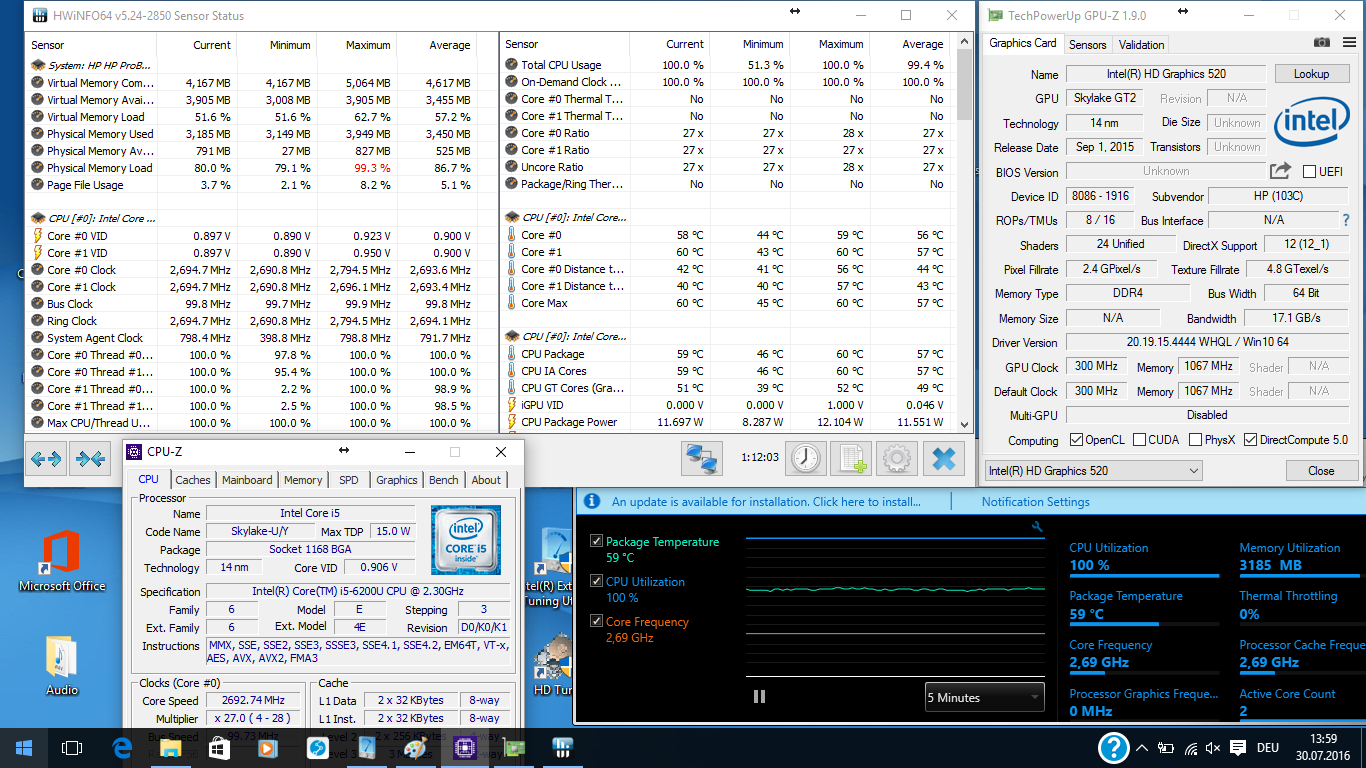Switch to GPU-Z Sensors tab

coord(1088,45)
